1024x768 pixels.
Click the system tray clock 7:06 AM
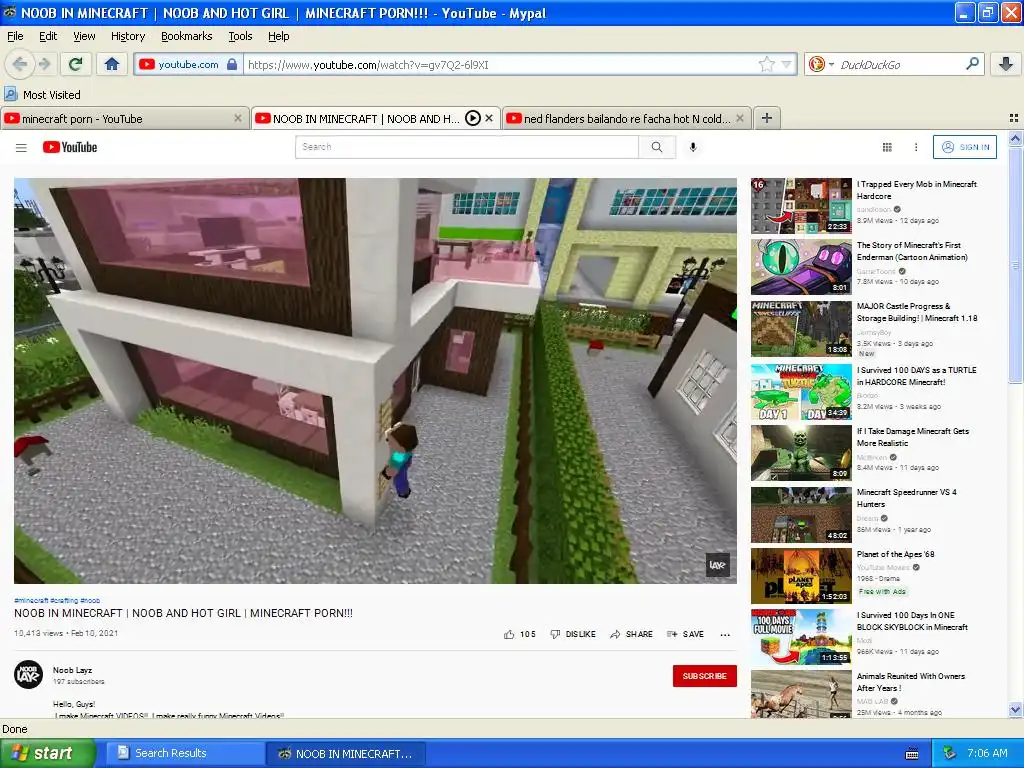[x=987, y=753]
